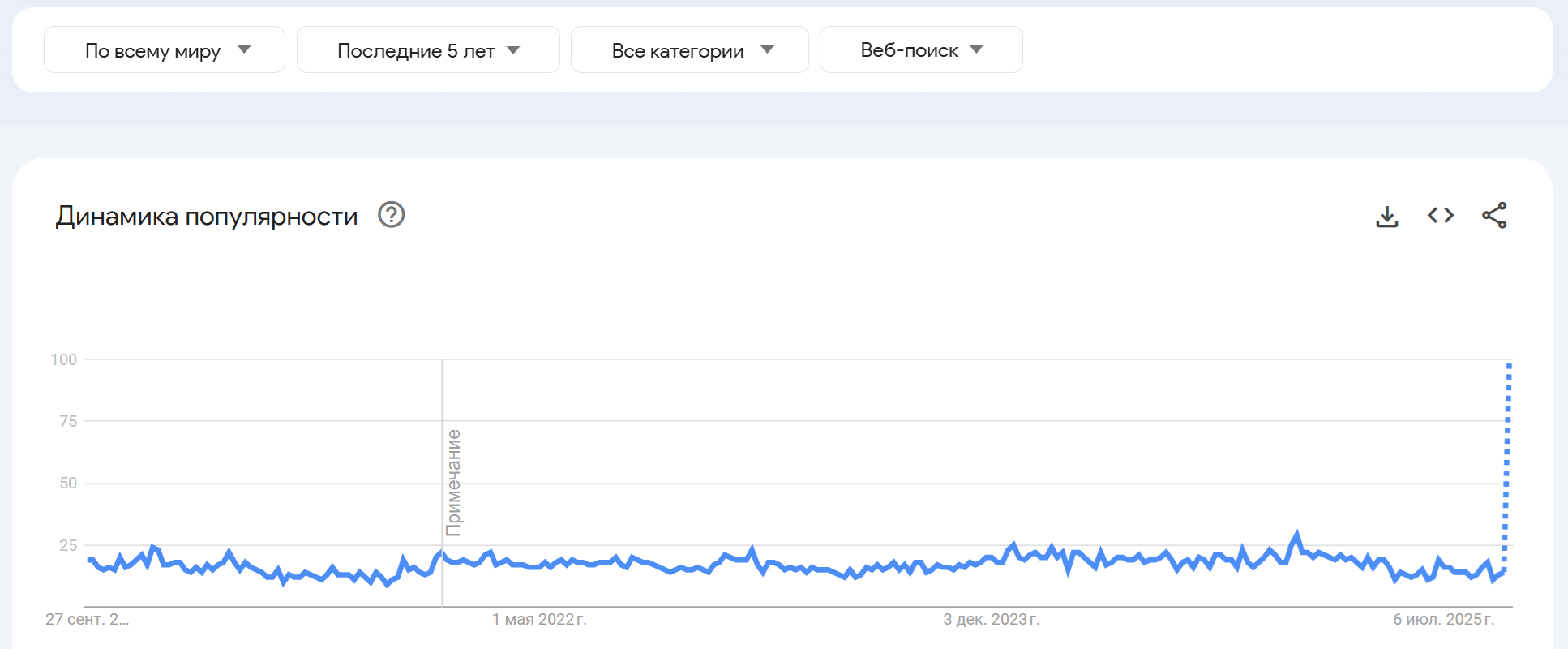
Task: Click the 100 value on the vertical axis
Action: 64,359
